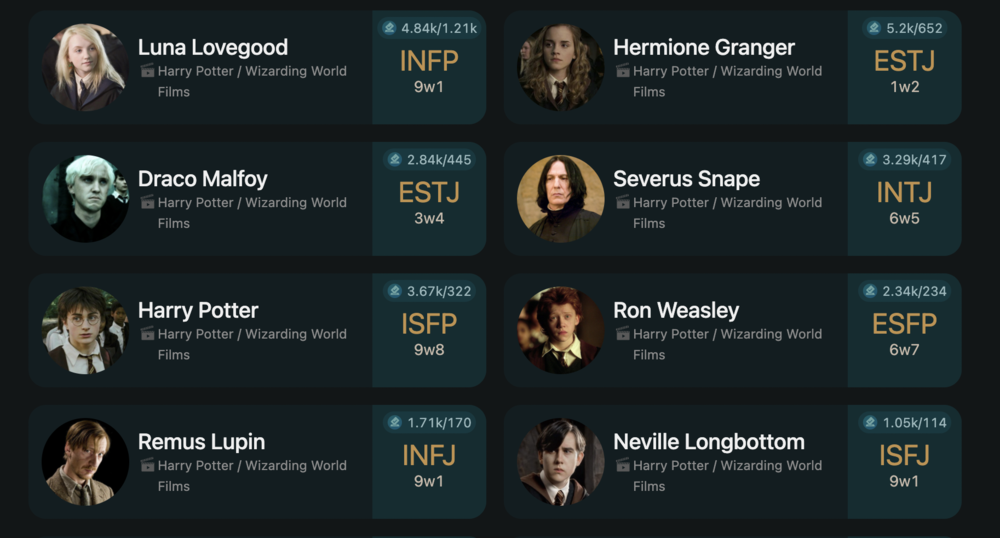Click the film category icon under Luna Lovegood

147,71
